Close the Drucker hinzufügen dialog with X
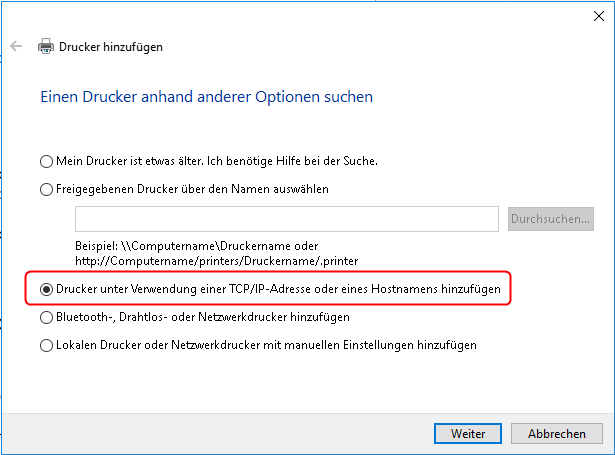 (x=598, y=16)
